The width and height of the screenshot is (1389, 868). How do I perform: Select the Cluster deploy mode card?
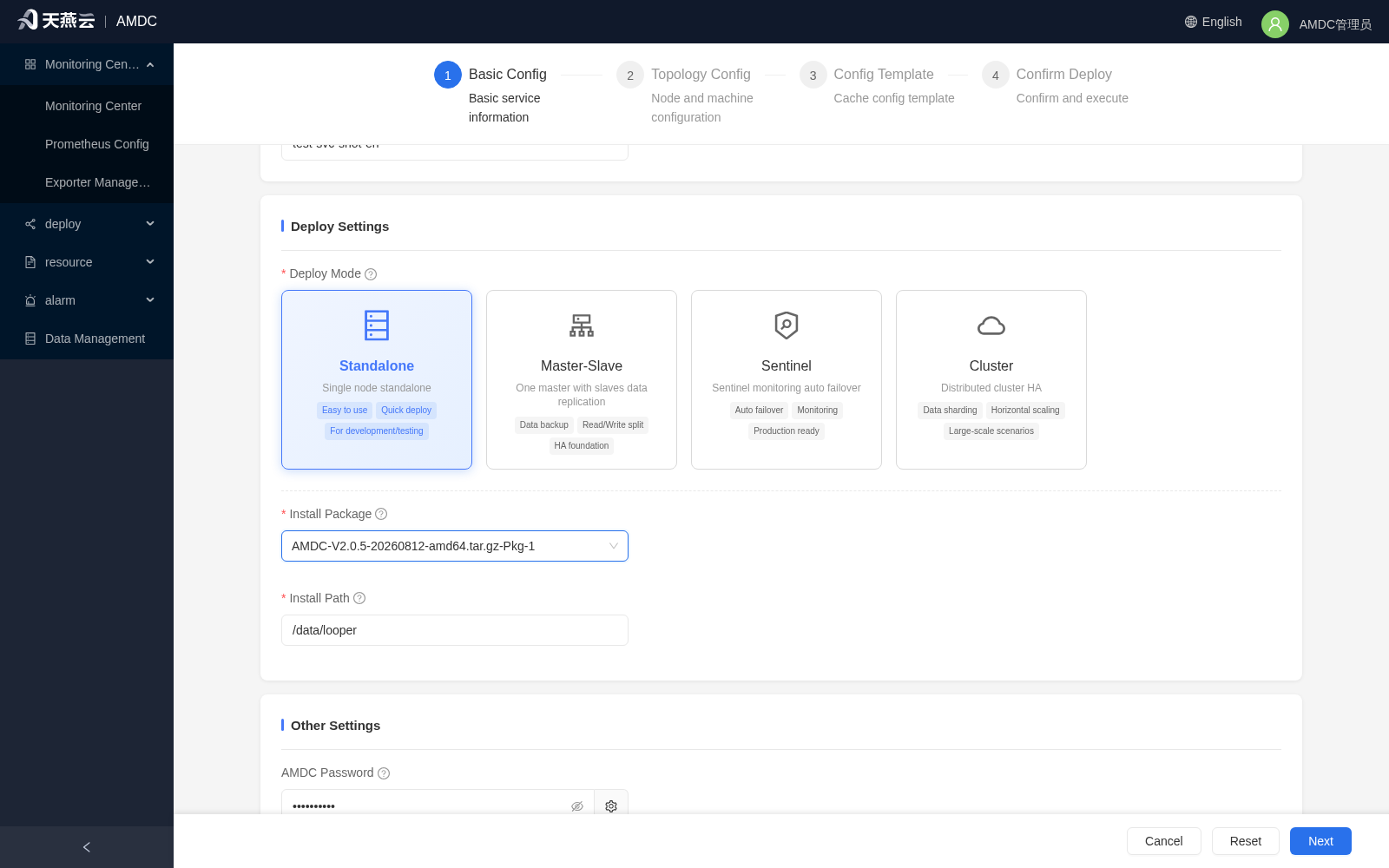click(991, 379)
